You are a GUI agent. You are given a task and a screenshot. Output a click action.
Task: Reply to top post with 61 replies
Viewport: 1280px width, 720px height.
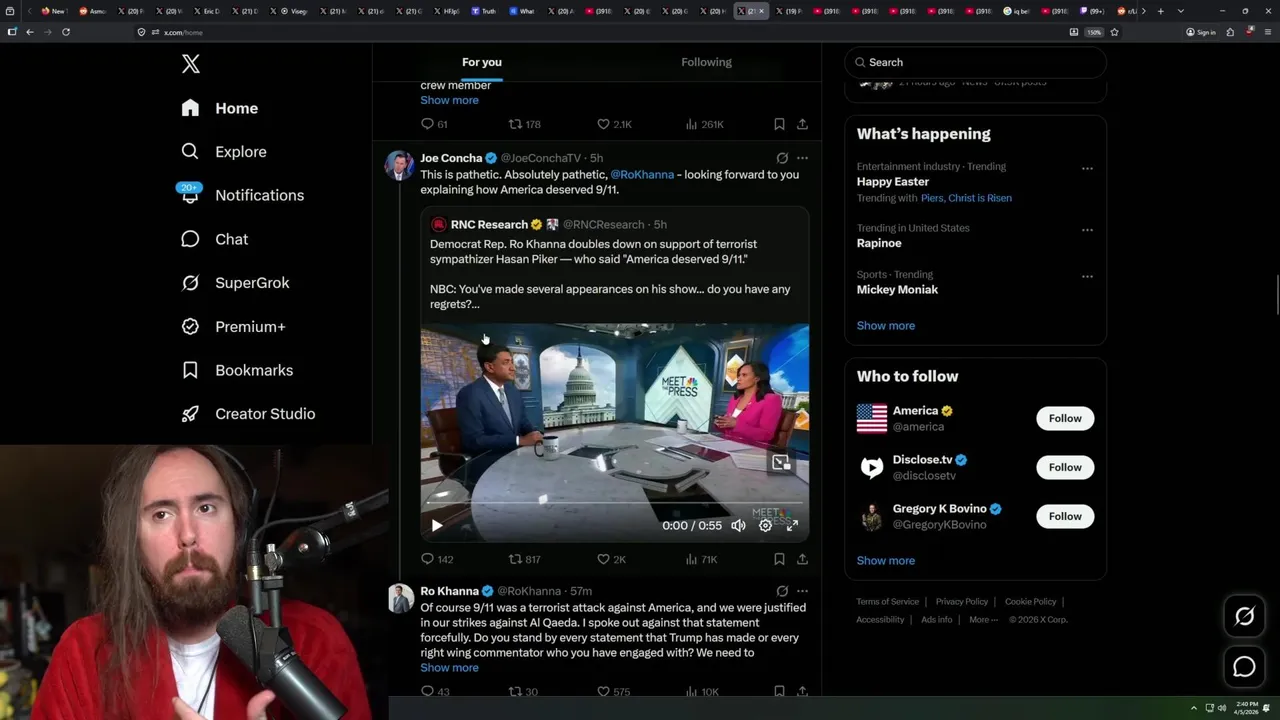tap(434, 124)
